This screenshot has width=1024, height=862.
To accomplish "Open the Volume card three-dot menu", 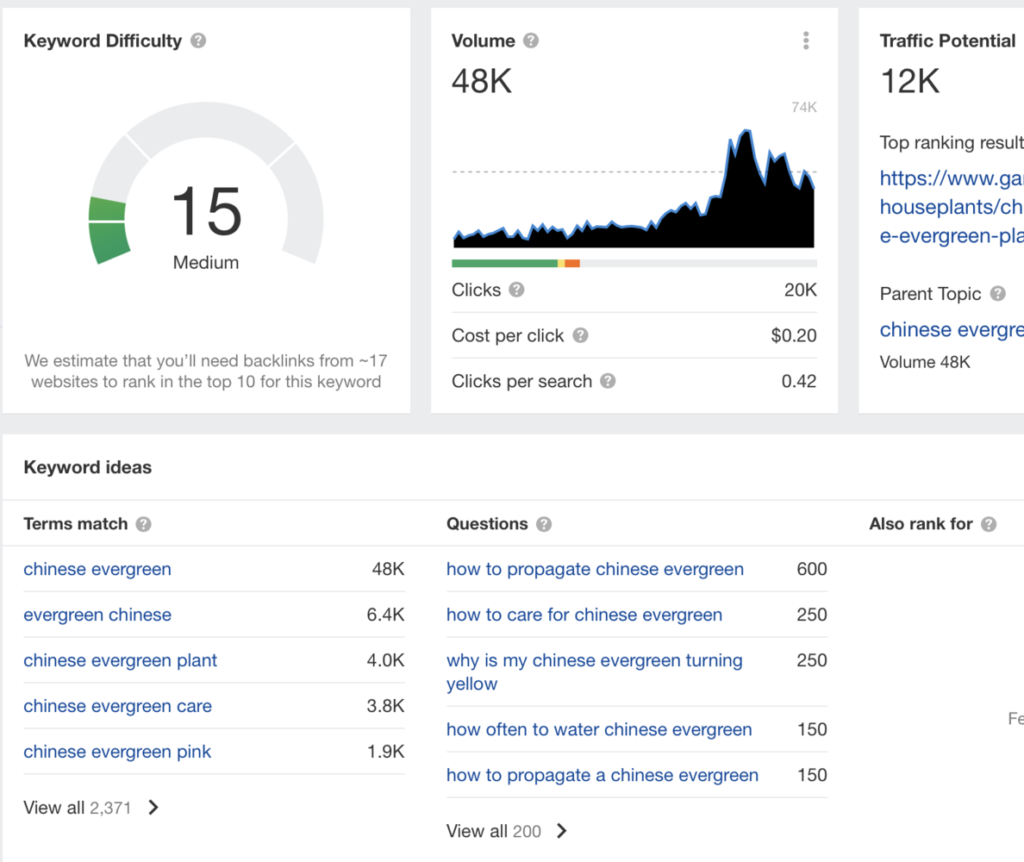I will 806,41.
